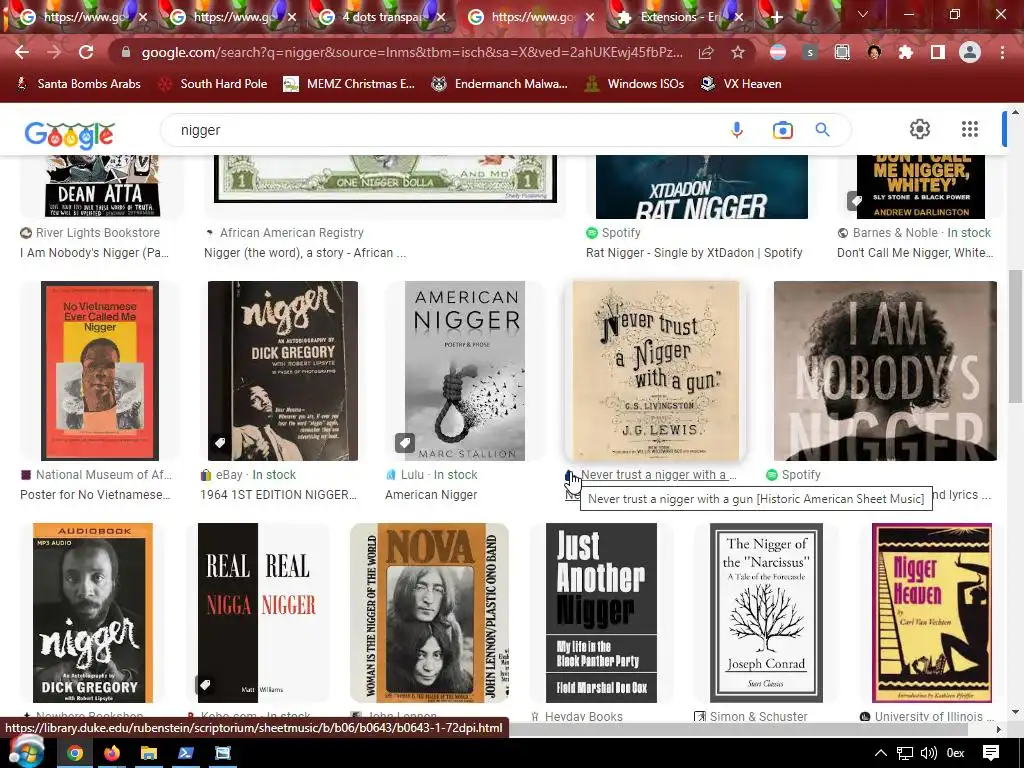
Task: Open the Google apps grid
Action: point(970,129)
